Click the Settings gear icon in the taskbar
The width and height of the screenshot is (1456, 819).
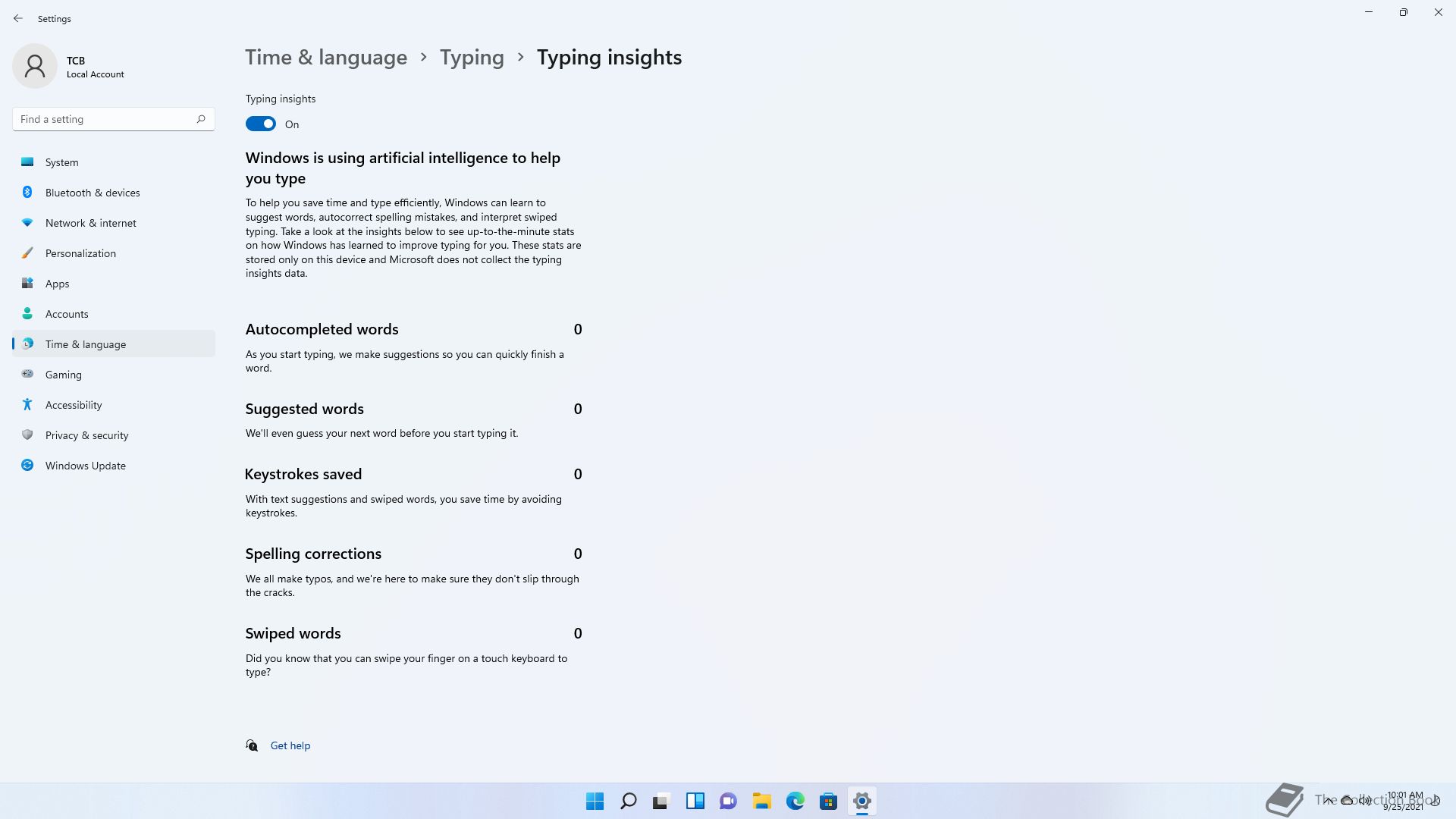pyautogui.click(x=862, y=801)
